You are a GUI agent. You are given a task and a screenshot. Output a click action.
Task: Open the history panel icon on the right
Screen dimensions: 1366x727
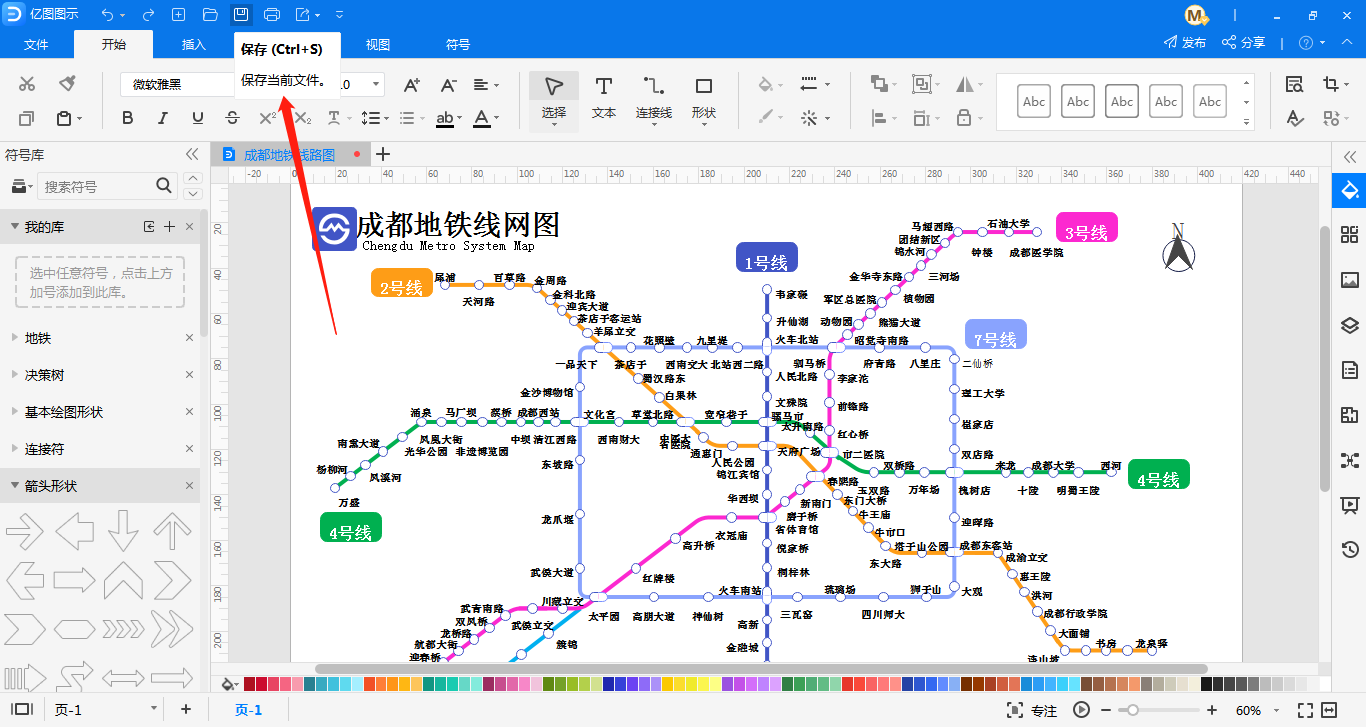[x=1350, y=549]
